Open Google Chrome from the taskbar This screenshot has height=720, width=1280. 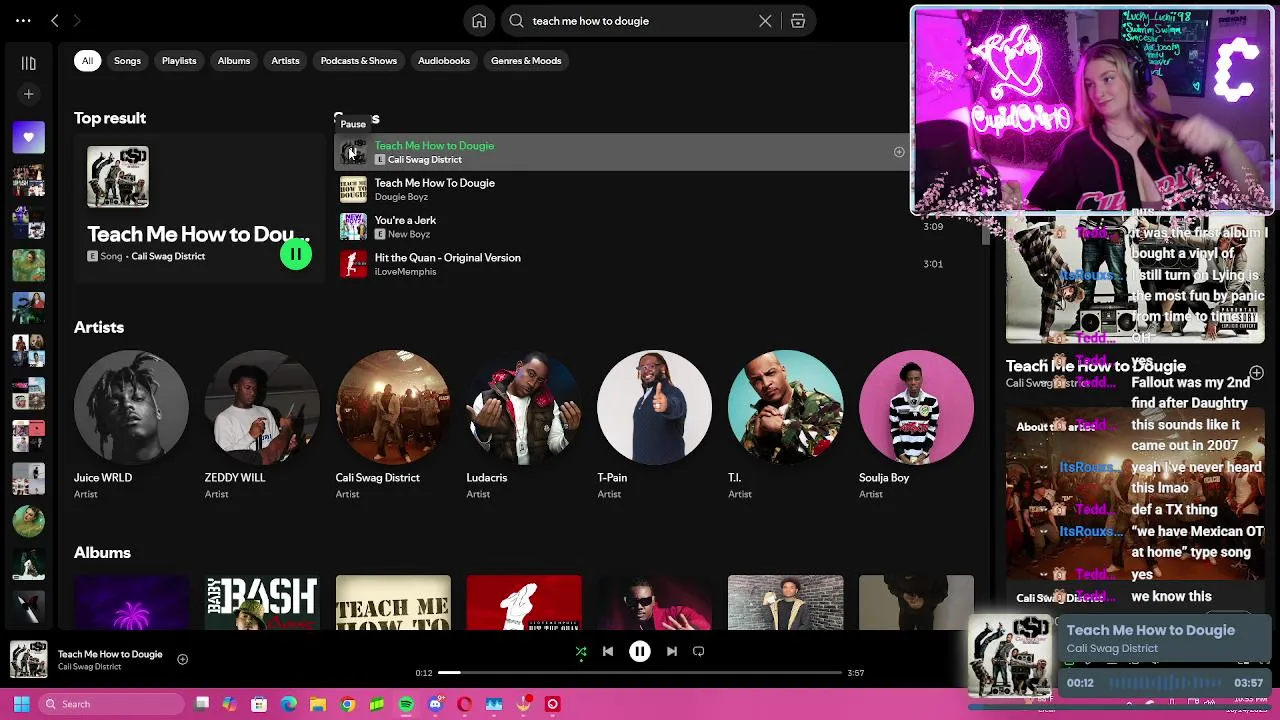[x=347, y=704]
